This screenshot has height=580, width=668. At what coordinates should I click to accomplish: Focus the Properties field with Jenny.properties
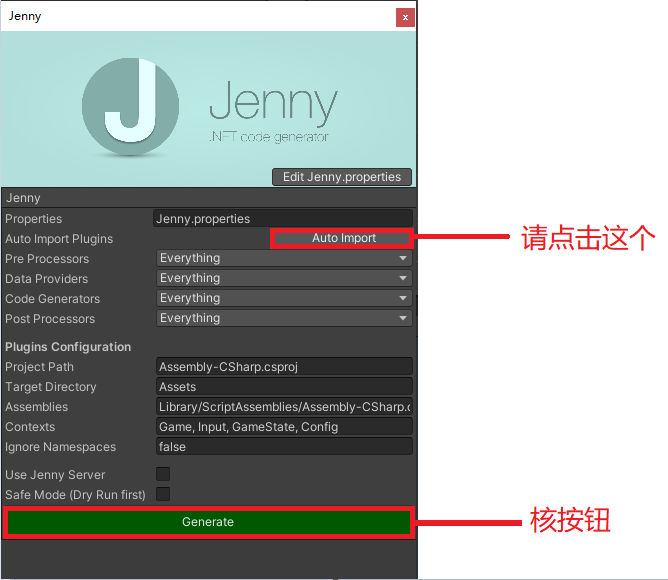click(283, 219)
